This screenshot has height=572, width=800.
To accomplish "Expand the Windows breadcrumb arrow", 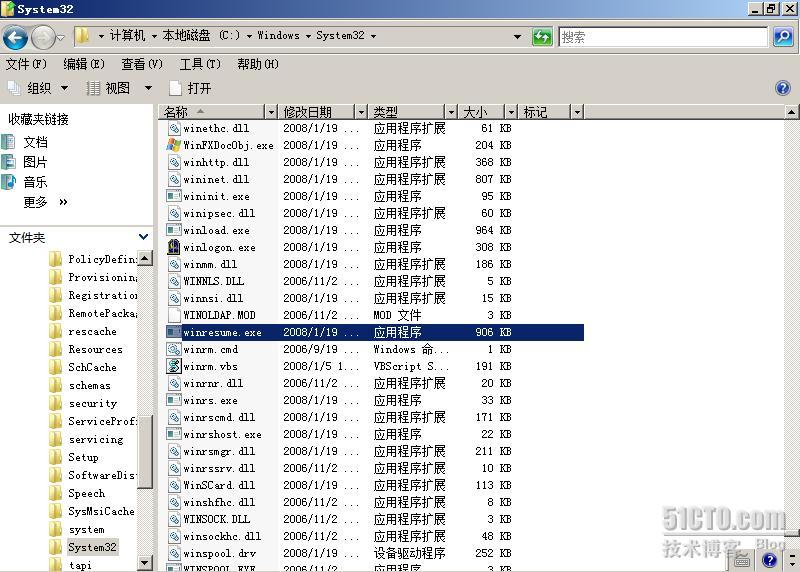I will click(308, 36).
